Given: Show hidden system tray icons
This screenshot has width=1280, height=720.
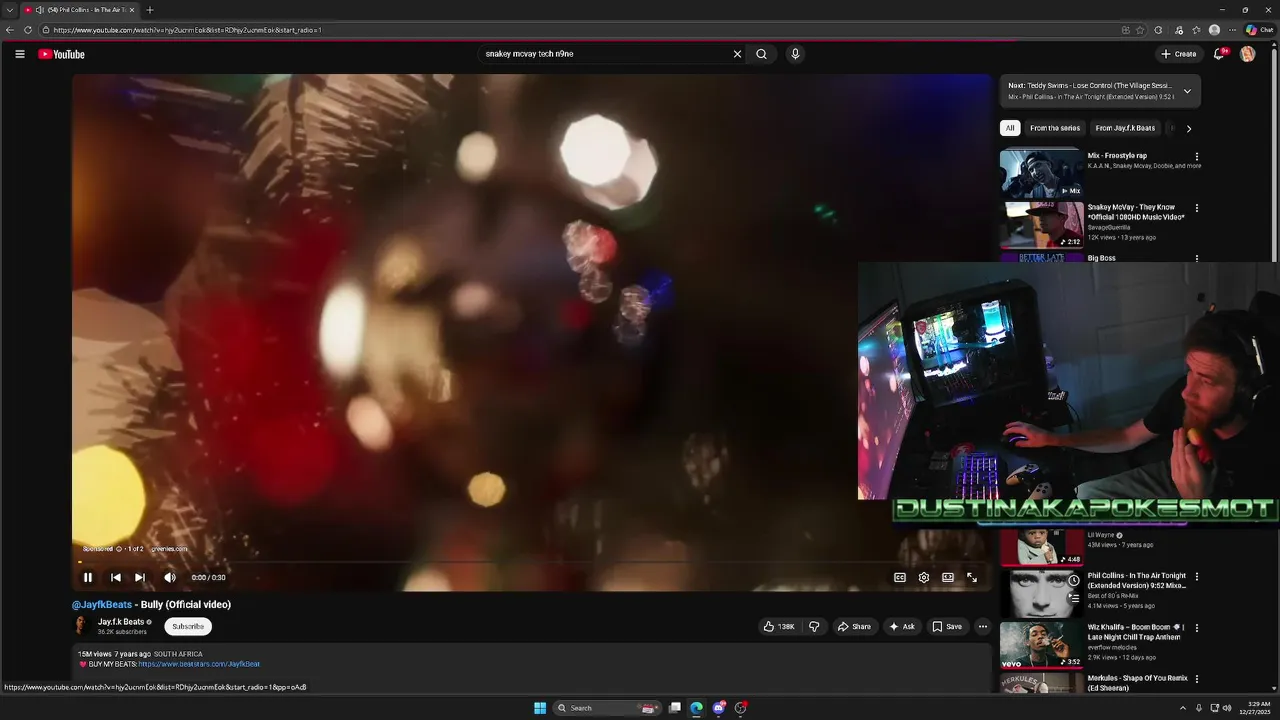Looking at the screenshot, I should tap(1183, 708).
